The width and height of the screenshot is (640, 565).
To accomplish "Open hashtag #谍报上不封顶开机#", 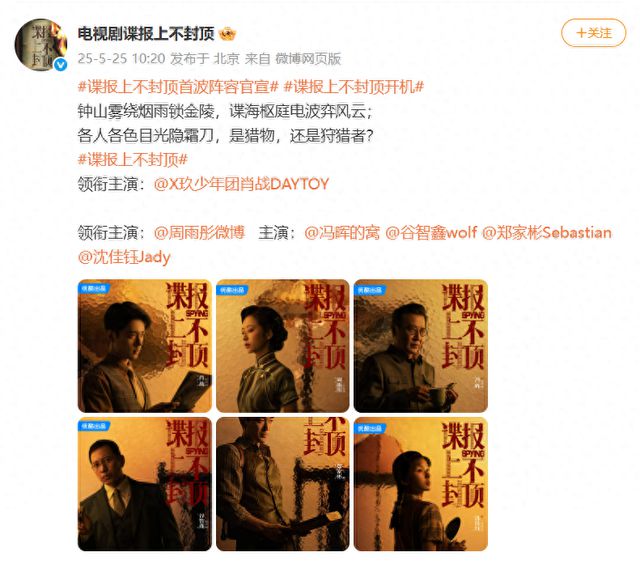I will (354, 87).
